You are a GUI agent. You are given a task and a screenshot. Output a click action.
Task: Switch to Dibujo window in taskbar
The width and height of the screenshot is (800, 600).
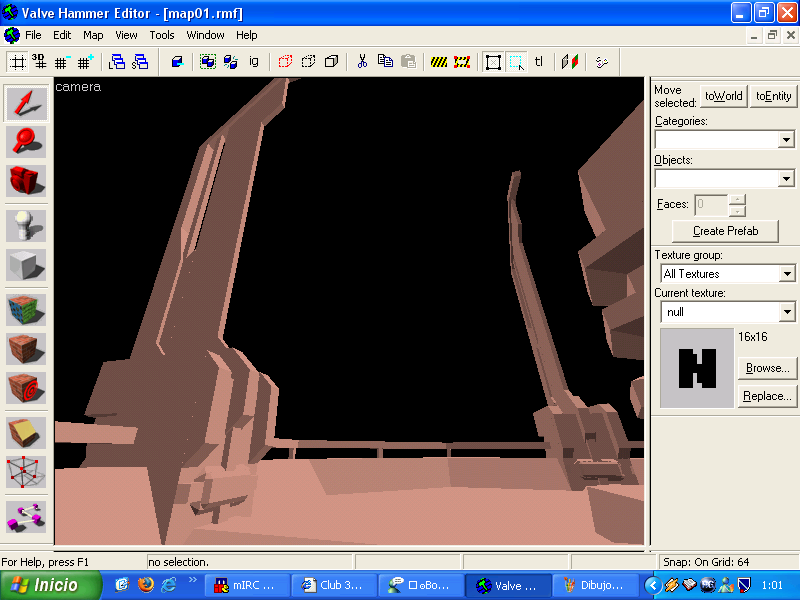click(595, 586)
